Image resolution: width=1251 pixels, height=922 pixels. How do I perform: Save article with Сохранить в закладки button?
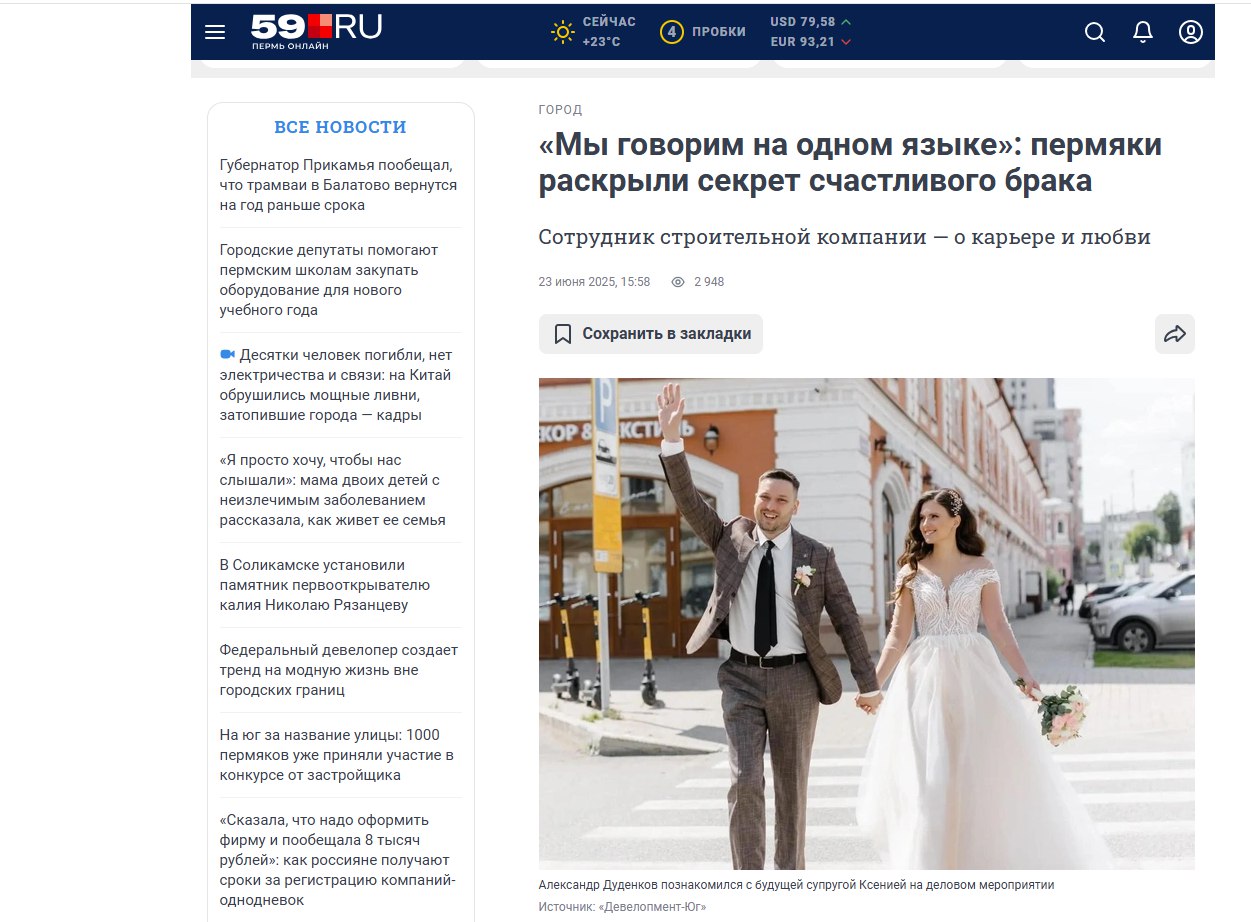coord(651,334)
